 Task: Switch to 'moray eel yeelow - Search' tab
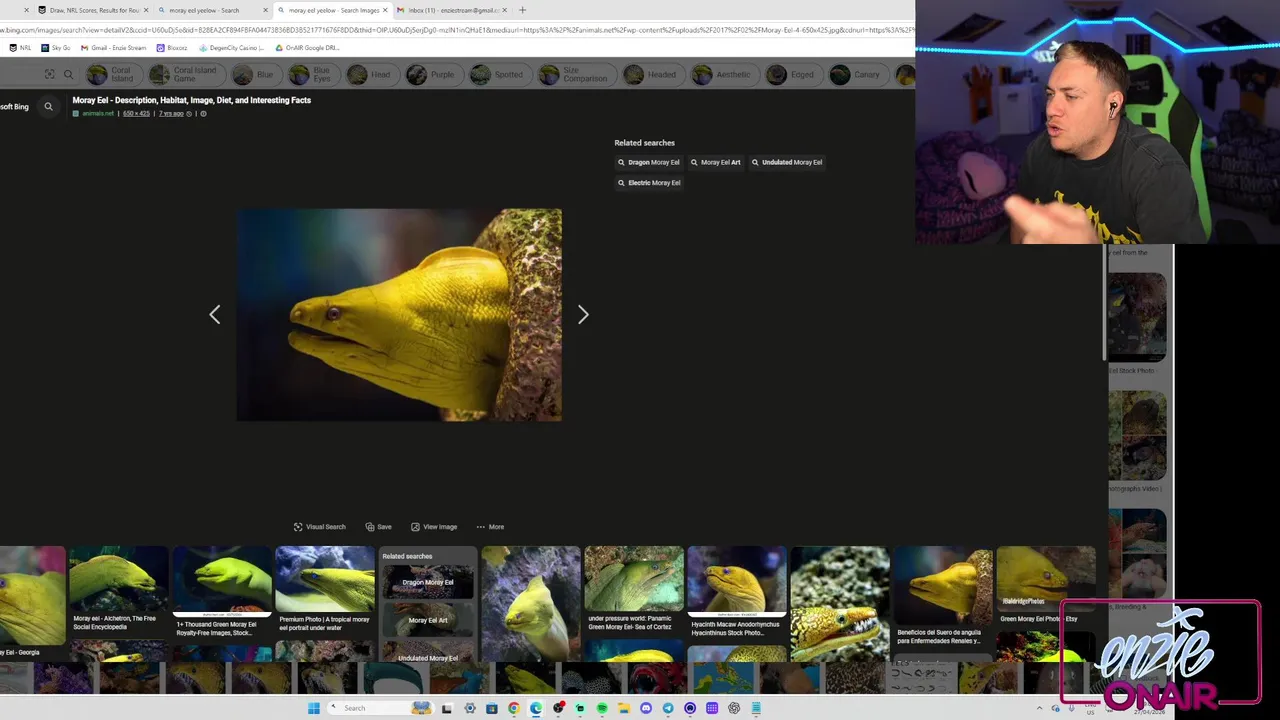(x=211, y=10)
